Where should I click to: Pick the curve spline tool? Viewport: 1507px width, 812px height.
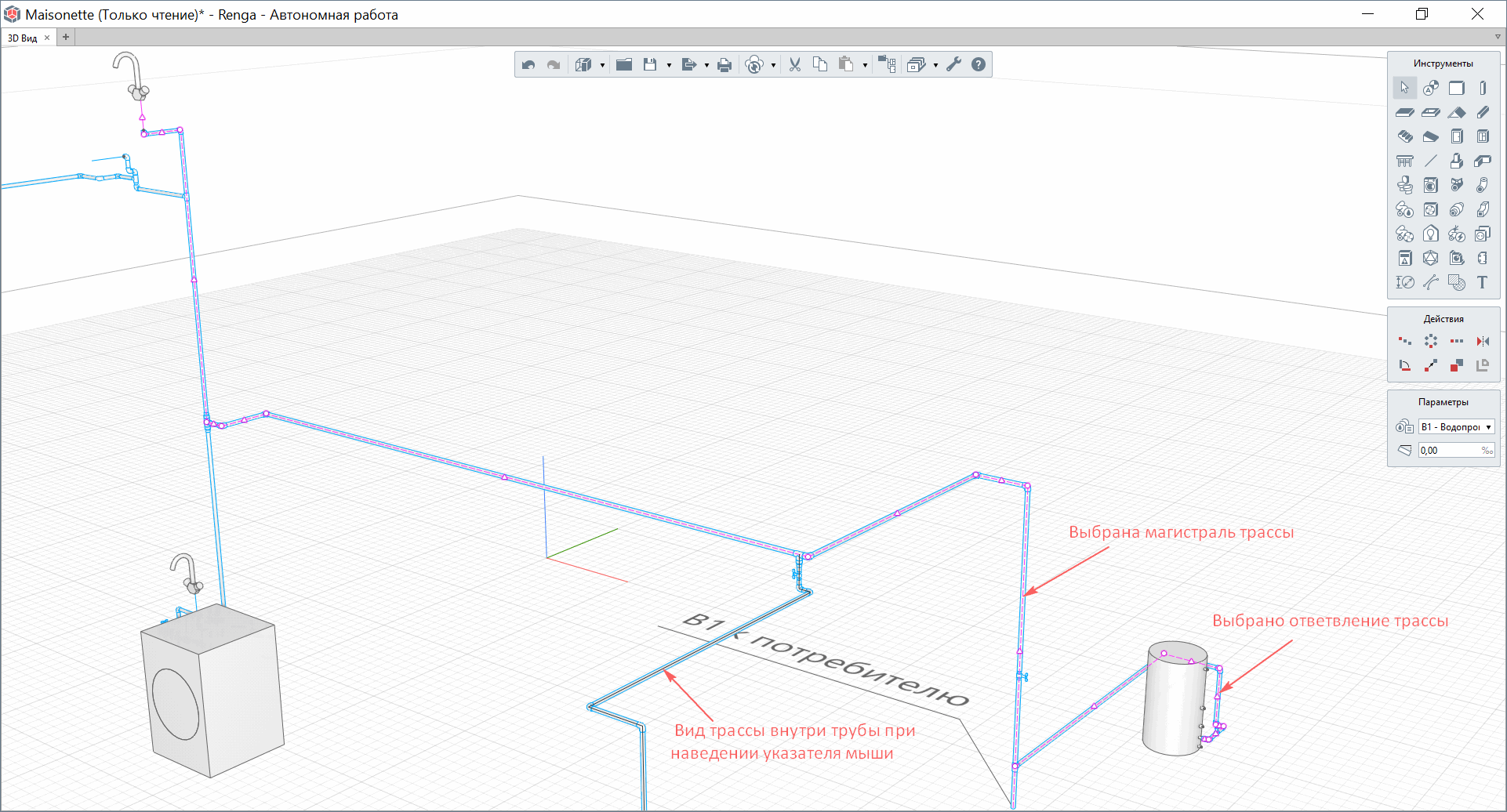[x=1431, y=282]
